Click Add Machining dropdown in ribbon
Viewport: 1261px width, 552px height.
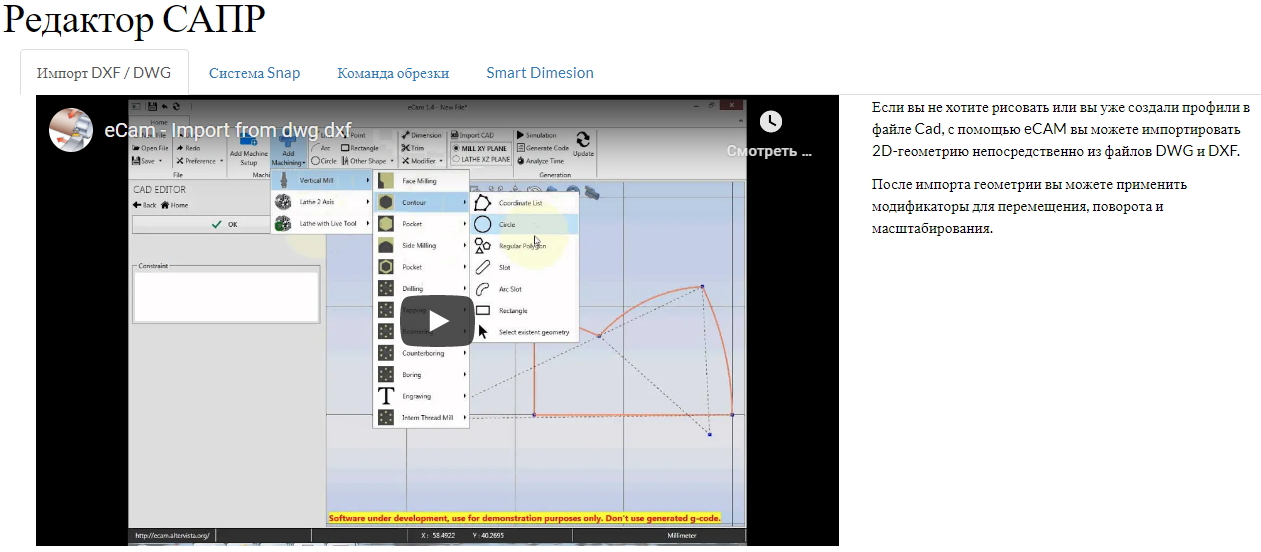288,148
